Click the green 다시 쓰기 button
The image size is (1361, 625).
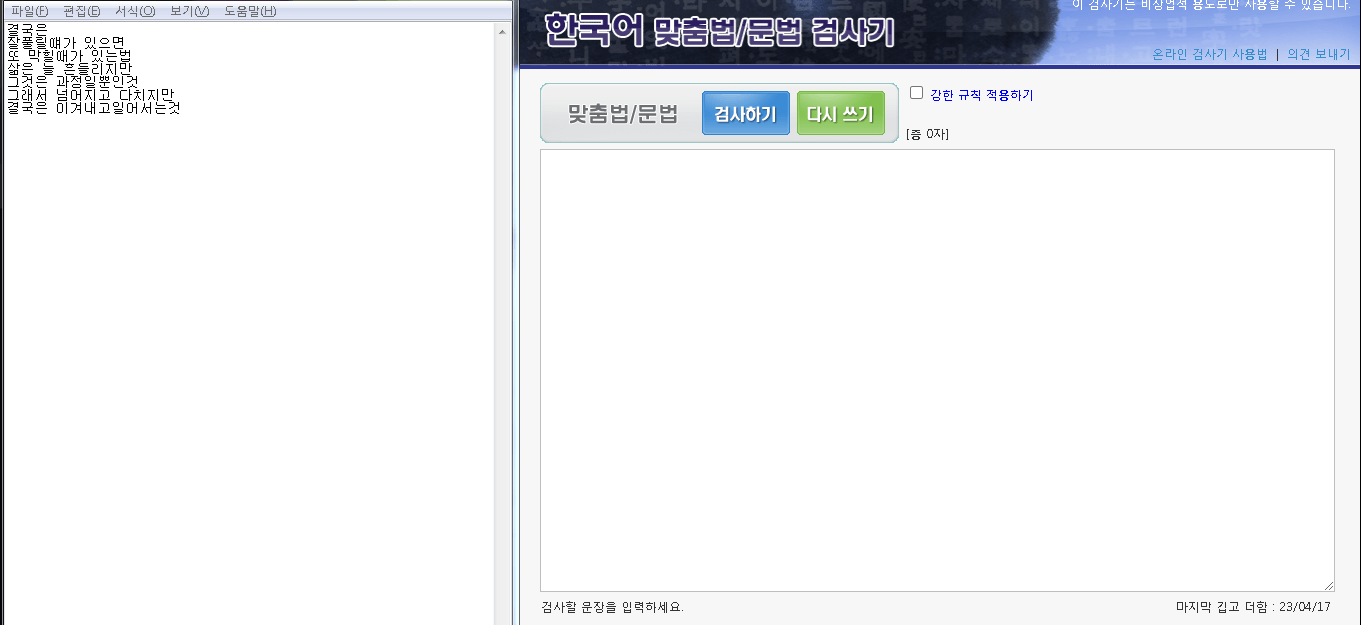point(841,113)
